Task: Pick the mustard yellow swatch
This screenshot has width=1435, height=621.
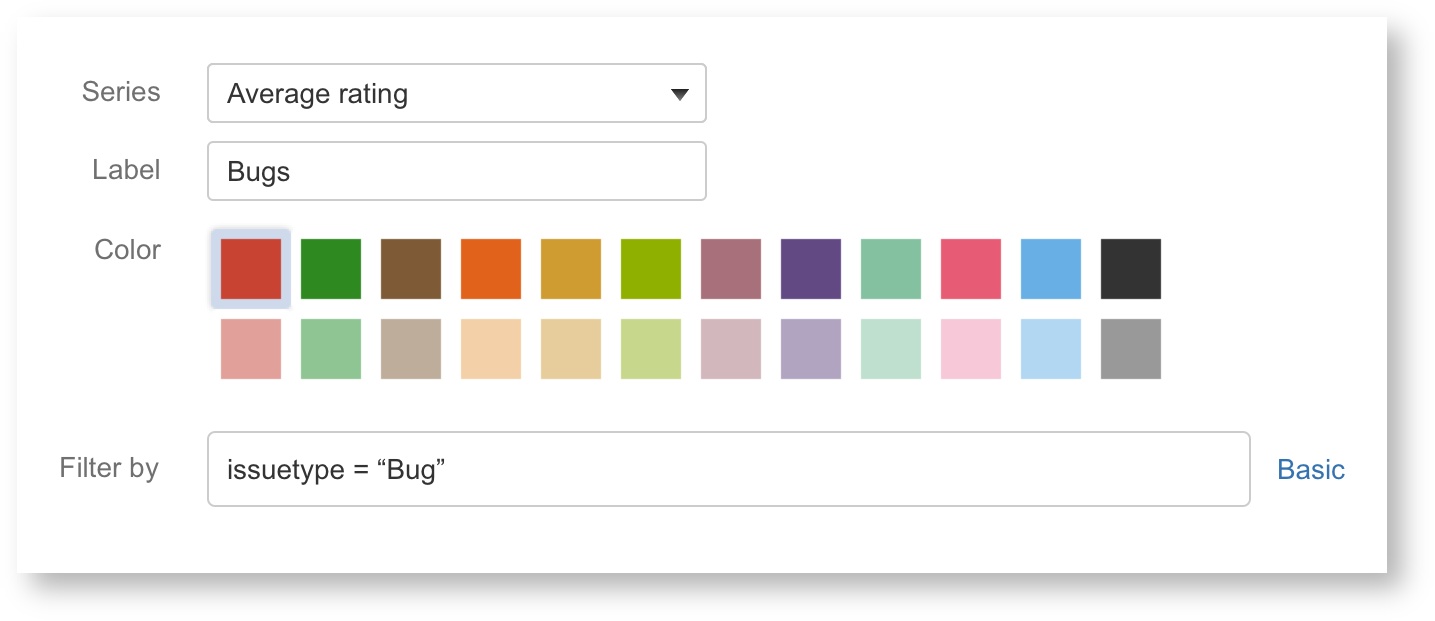Action: click(571, 269)
